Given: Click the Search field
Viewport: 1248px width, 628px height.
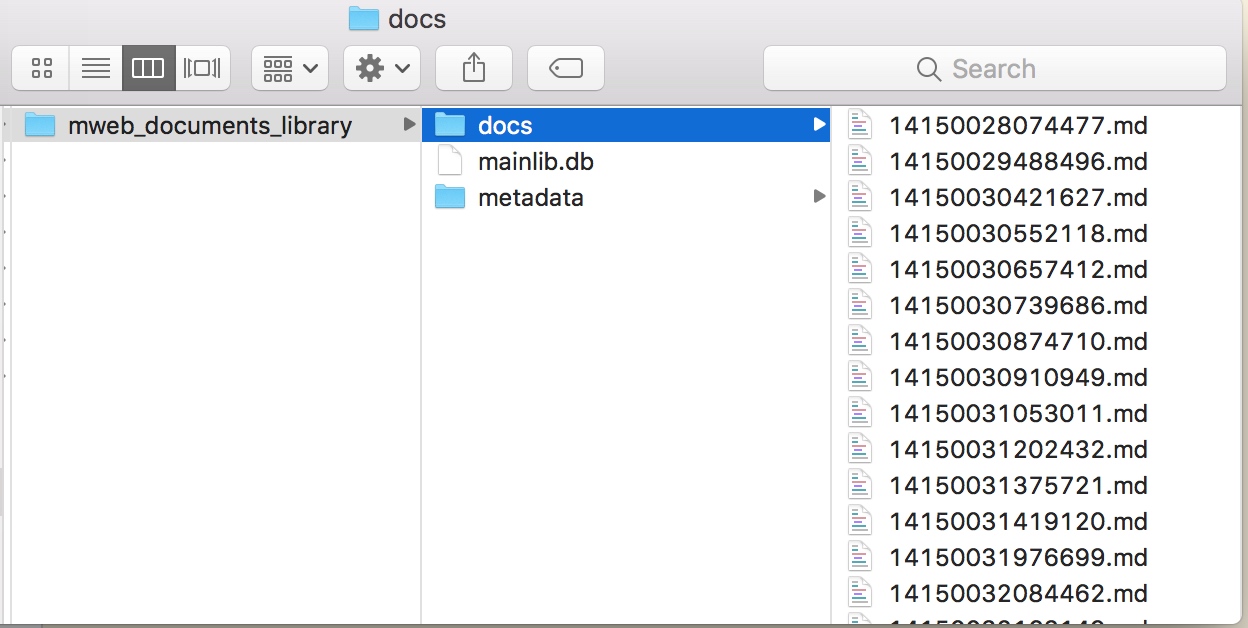Looking at the screenshot, I should click(x=994, y=69).
